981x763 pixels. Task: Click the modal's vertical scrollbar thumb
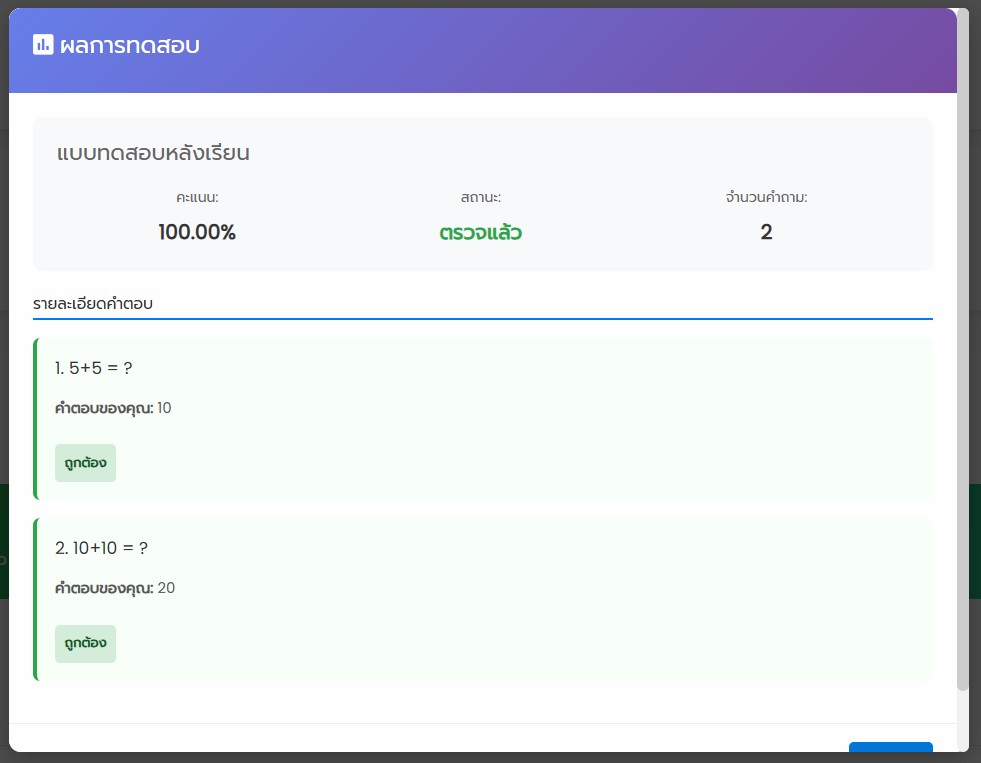tap(963, 350)
